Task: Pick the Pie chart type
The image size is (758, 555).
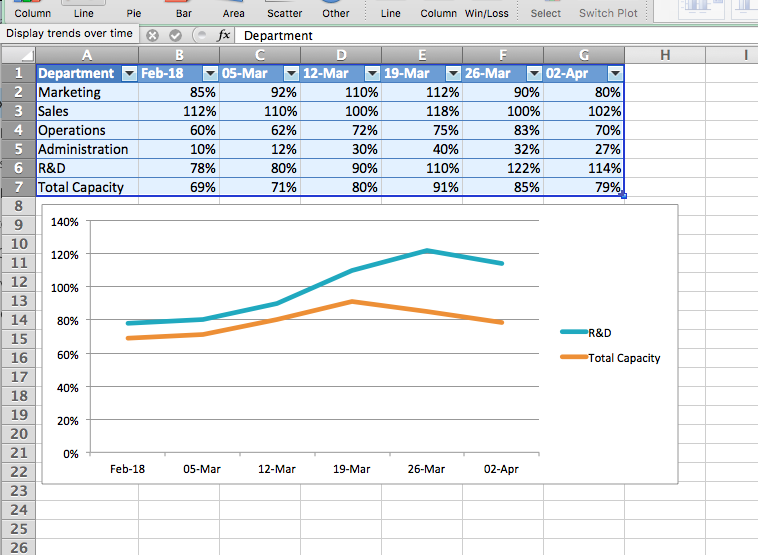Action: [x=134, y=11]
